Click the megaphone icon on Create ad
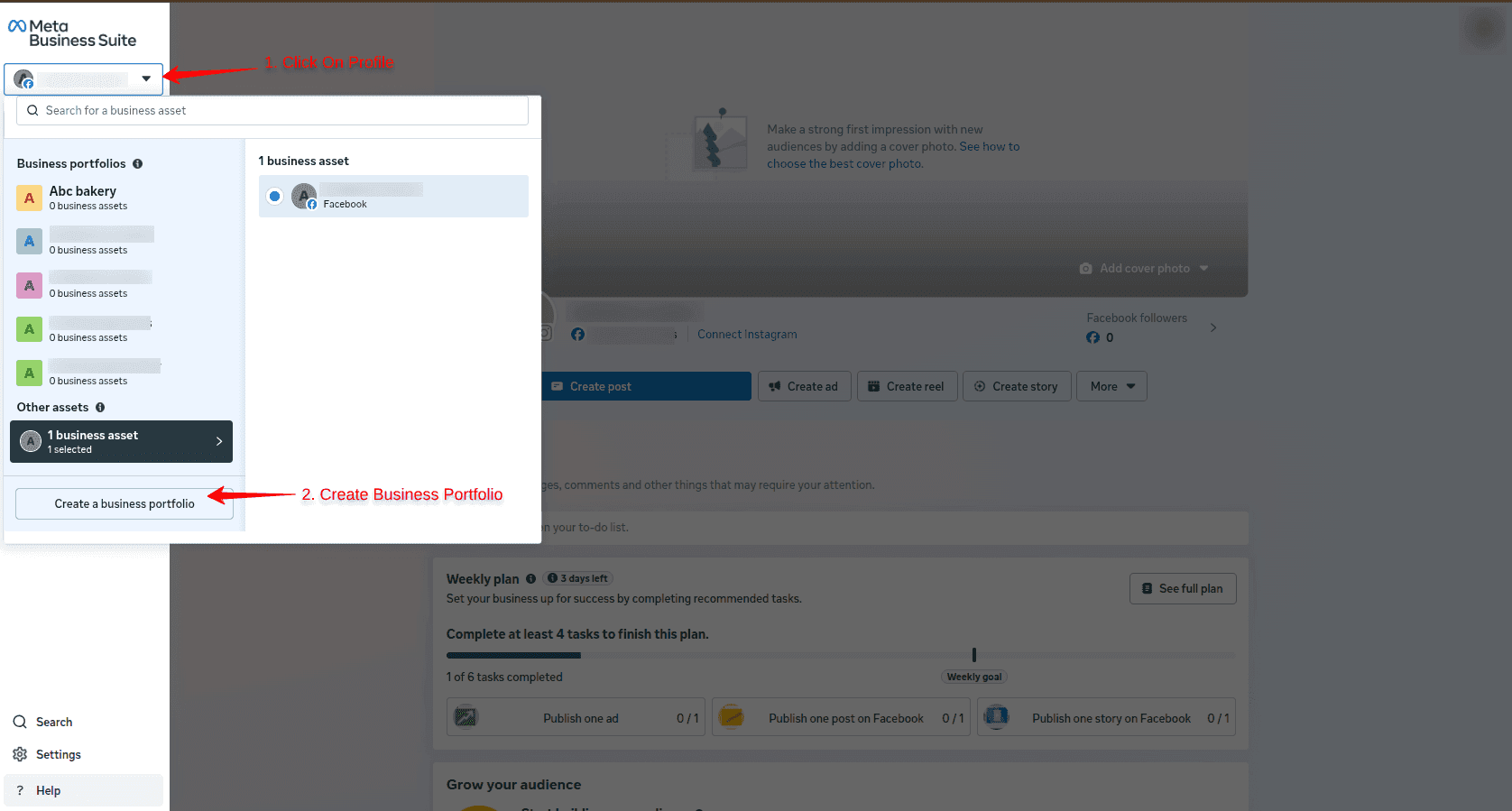Image resolution: width=1512 pixels, height=811 pixels. tap(775, 386)
